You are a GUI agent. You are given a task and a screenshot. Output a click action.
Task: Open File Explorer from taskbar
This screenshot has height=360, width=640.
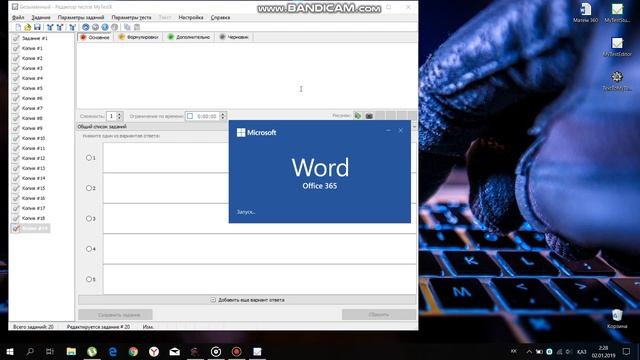tap(71, 351)
